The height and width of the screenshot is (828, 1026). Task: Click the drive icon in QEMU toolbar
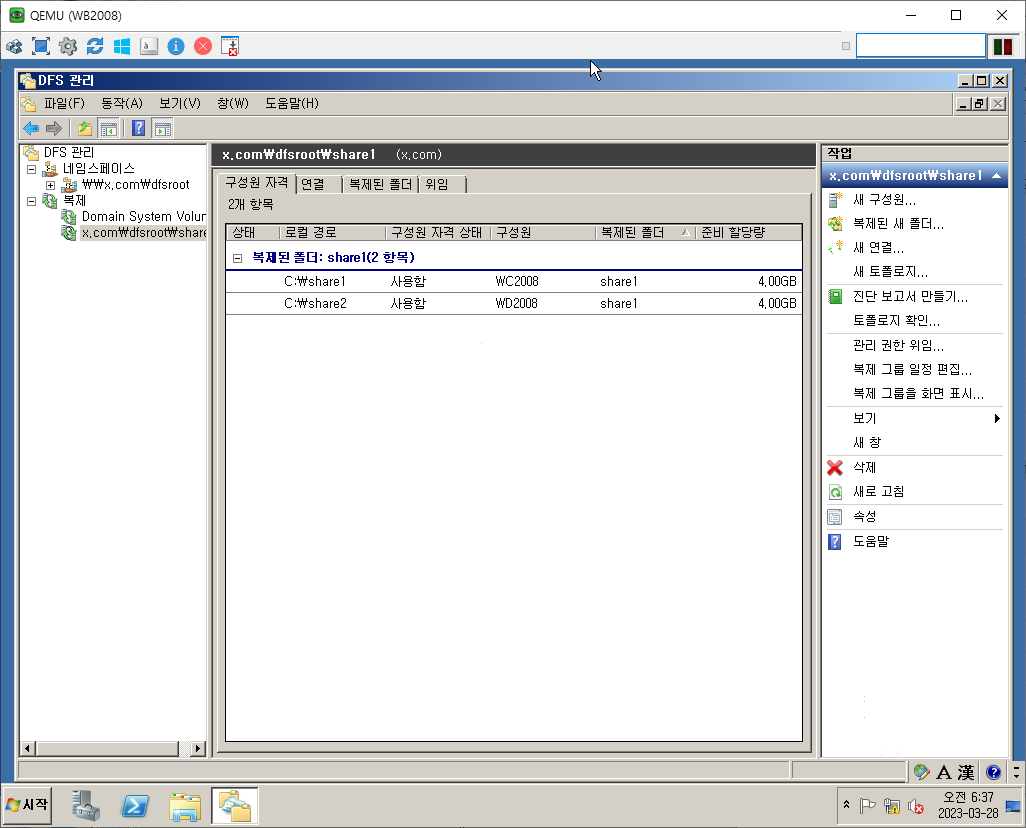point(149,46)
